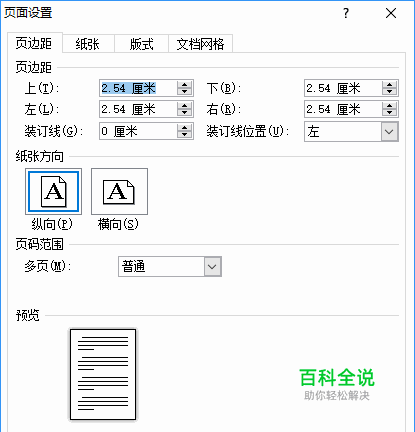415x432 pixels.
Task: Decrease top margin with down spinner arrow
Action: [x=184, y=92]
